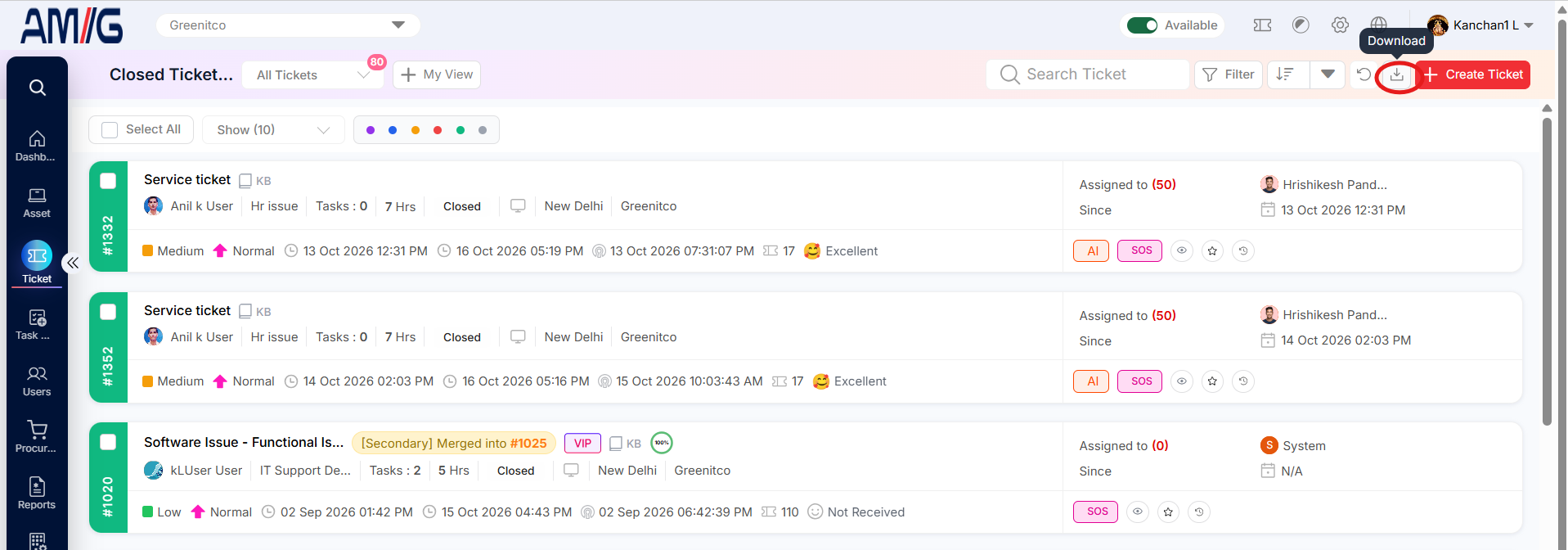Open history icon for ticket #1020
This screenshot has width=1568, height=550.
pyautogui.click(x=1199, y=512)
